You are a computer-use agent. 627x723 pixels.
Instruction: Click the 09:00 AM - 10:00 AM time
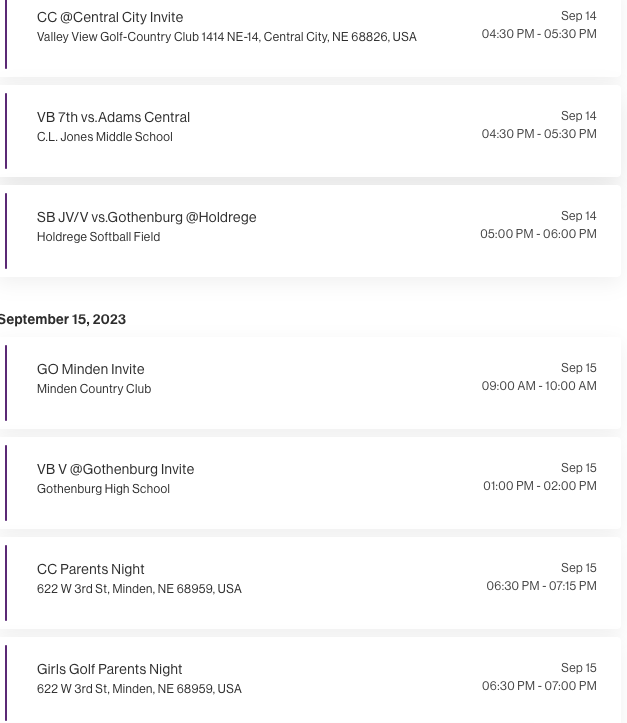pos(539,386)
